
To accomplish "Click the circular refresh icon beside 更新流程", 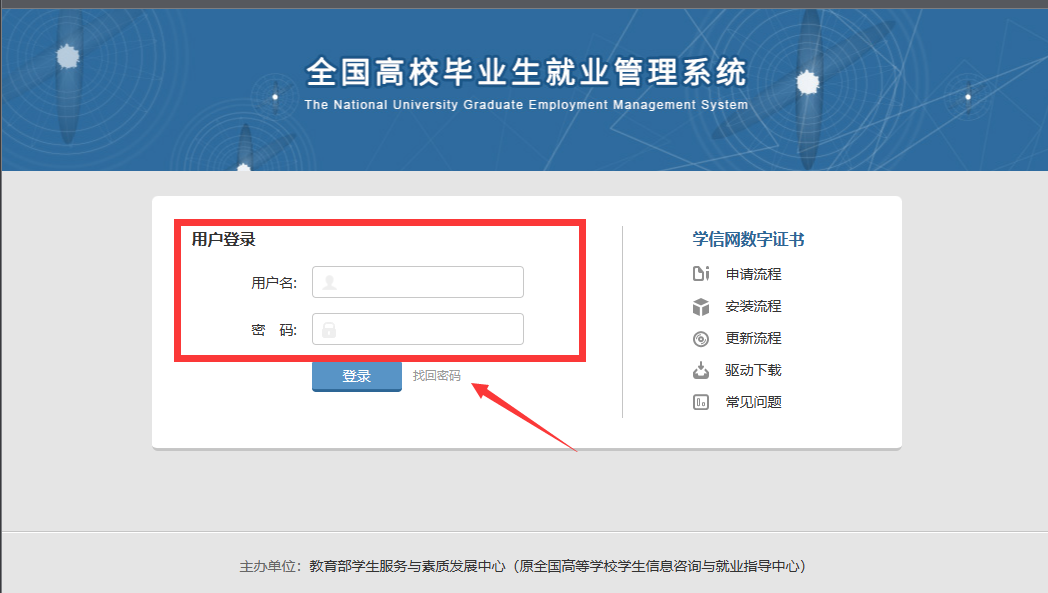I will [700, 339].
